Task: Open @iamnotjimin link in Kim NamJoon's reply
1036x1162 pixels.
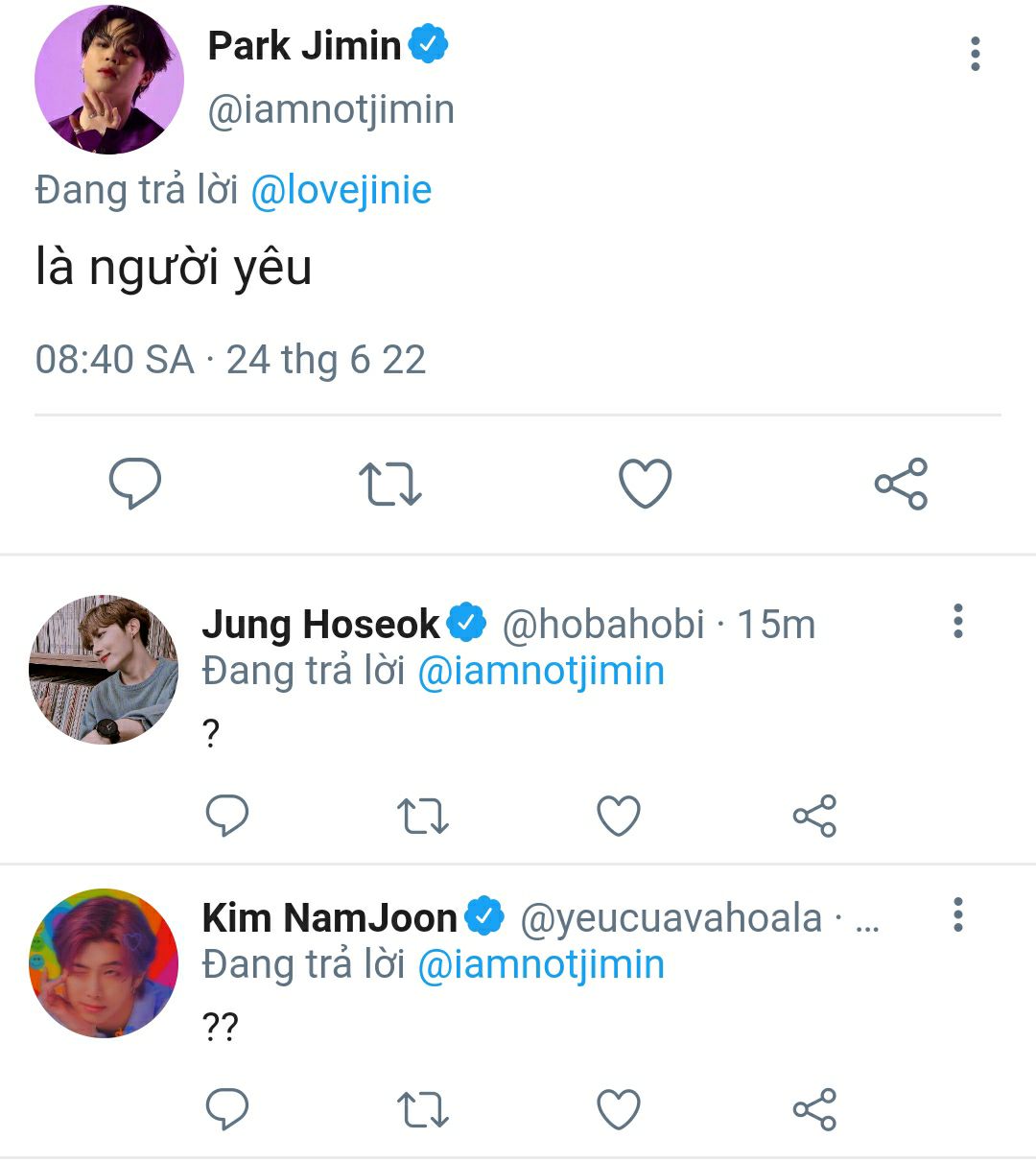Action: pyautogui.click(x=541, y=964)
